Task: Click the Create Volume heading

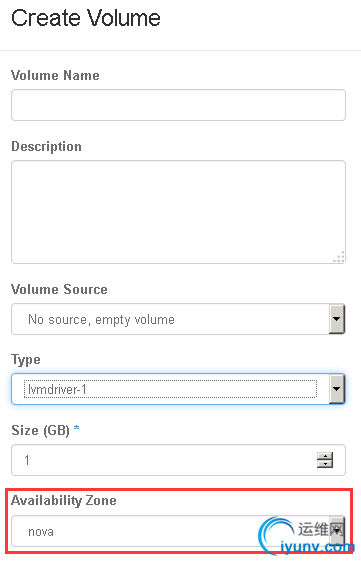Action: point(85,18)
